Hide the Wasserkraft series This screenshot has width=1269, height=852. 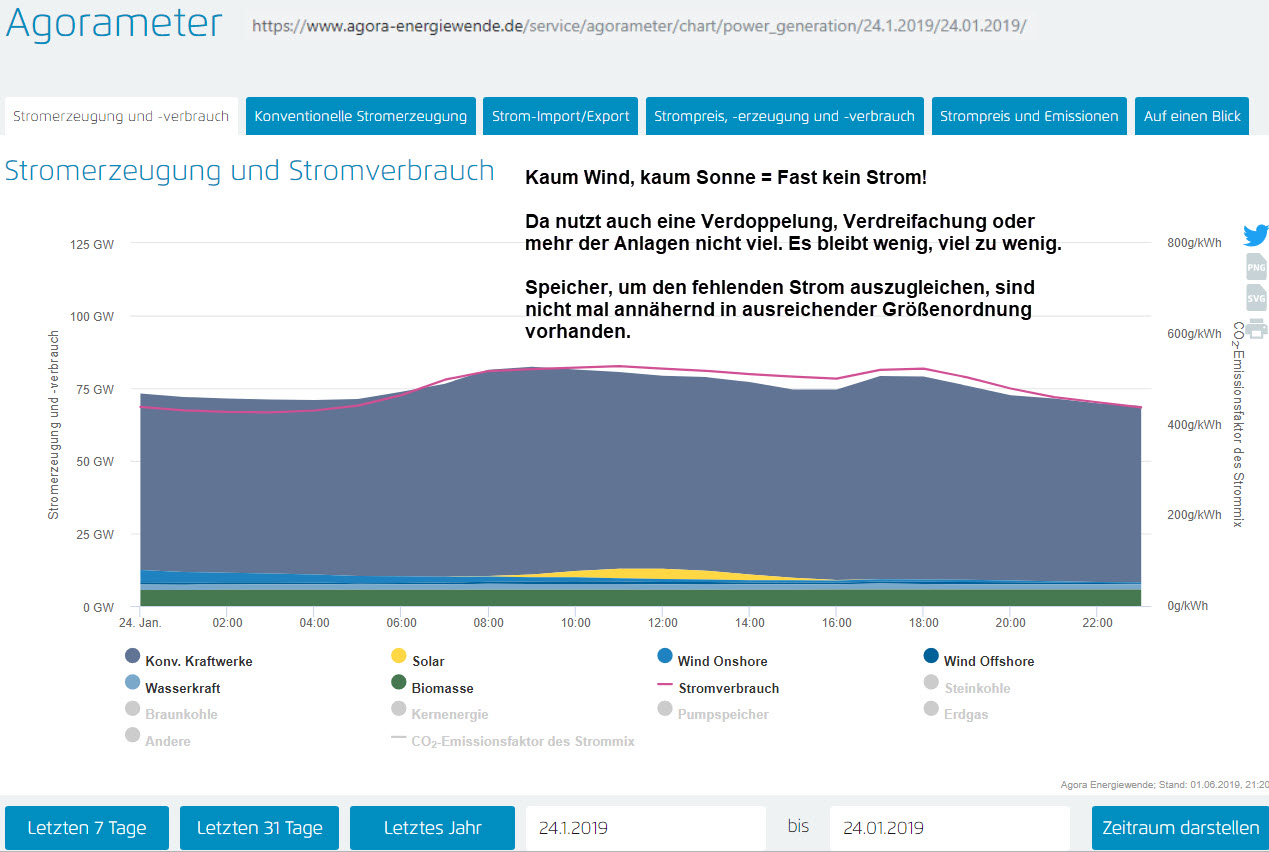click(x=182, y=688)
